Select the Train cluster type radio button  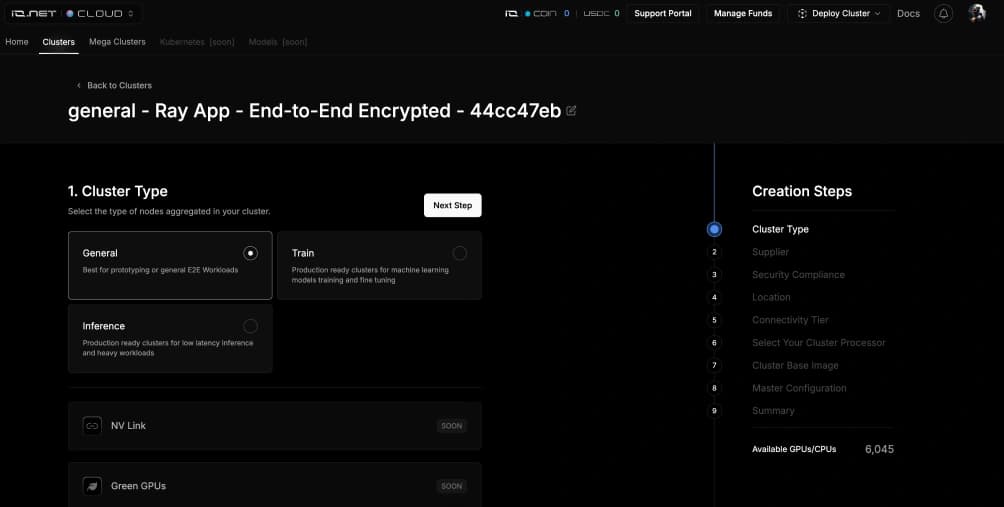click(459, 253)
